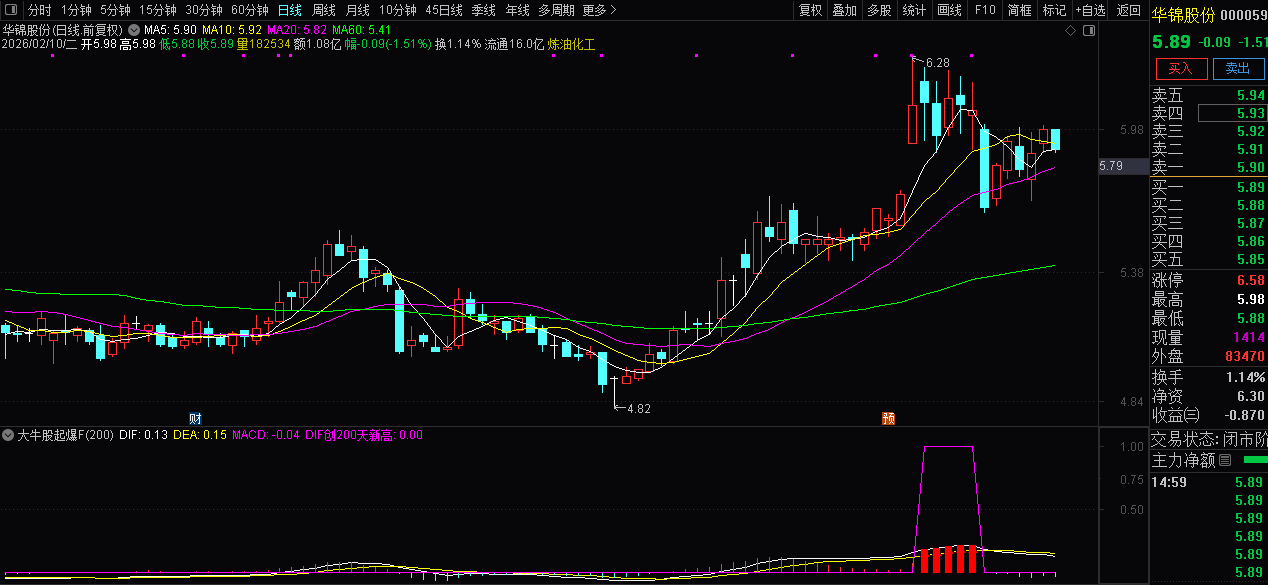Switch to 季线 quarterly chart
This screenshot has height=585, width=1268.
(x=484, y=10)
